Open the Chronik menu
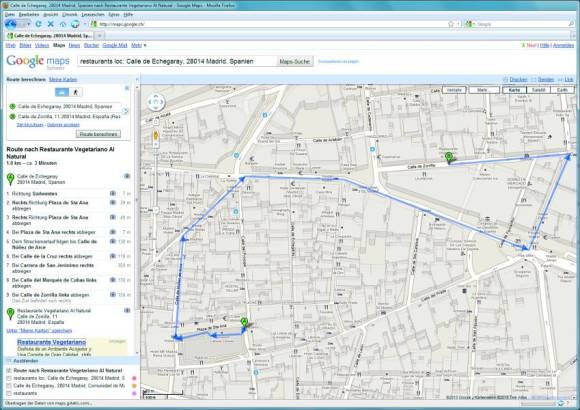The width and height of the screenshot is (580, 410). pyautogui.click(x=70, y=14)
